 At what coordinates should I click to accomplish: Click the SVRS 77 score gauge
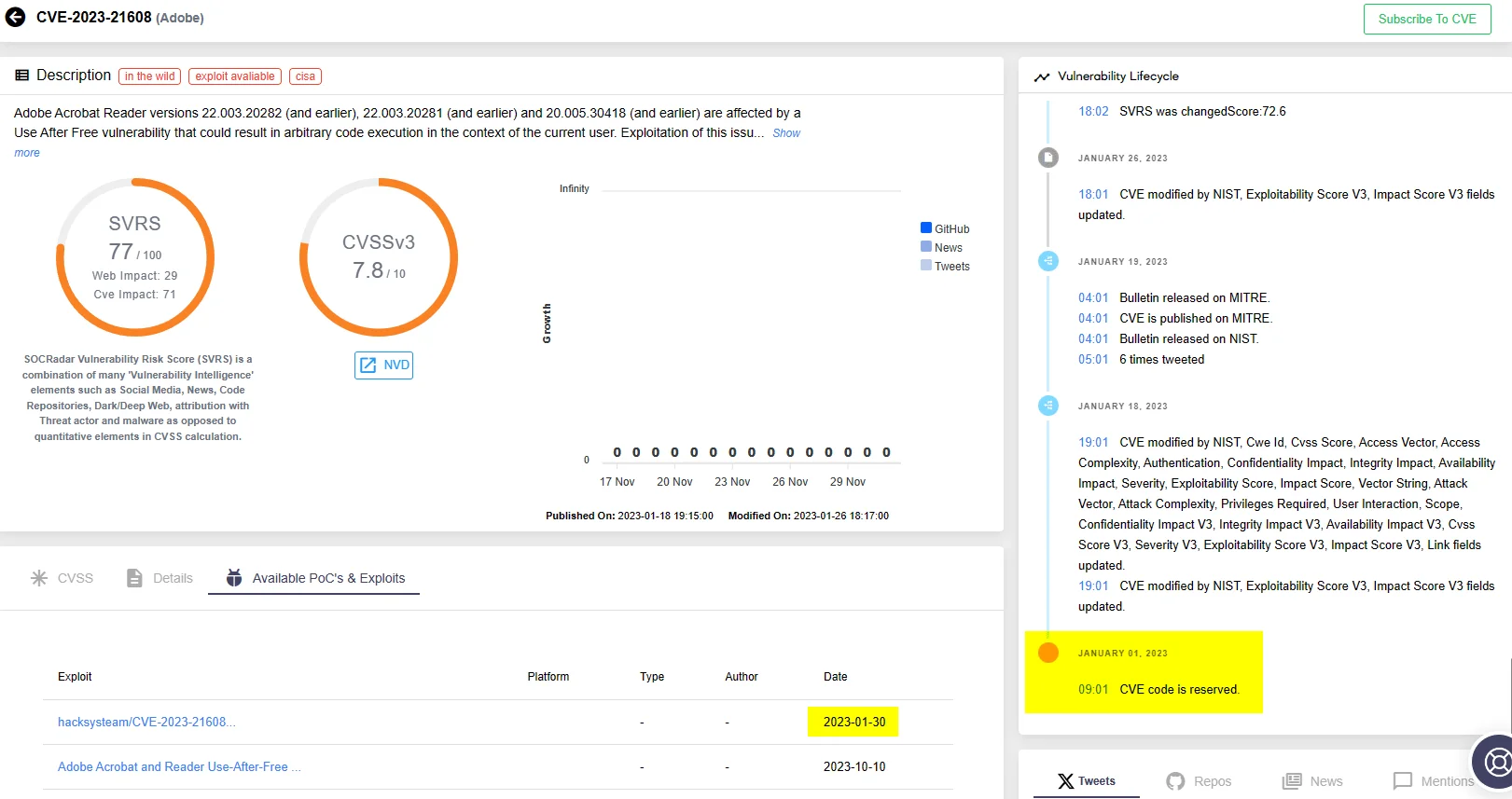pyautogui.click(x=135, y=257)
